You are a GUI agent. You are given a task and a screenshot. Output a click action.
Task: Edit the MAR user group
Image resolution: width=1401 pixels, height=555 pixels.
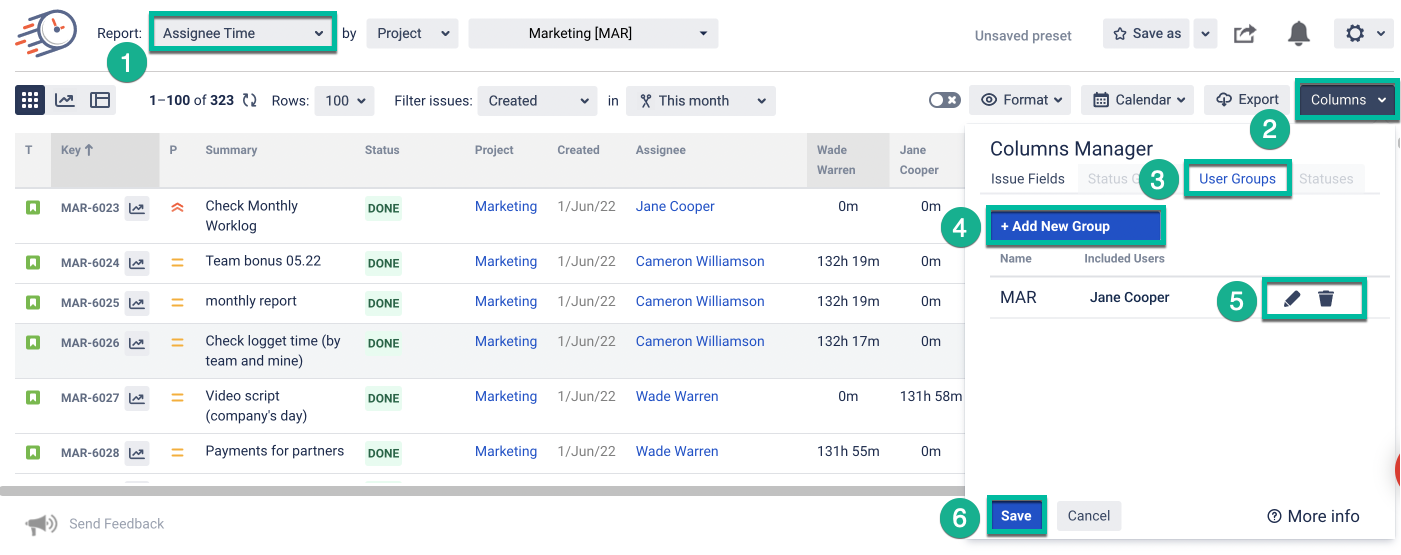[x=1292, y=298]
